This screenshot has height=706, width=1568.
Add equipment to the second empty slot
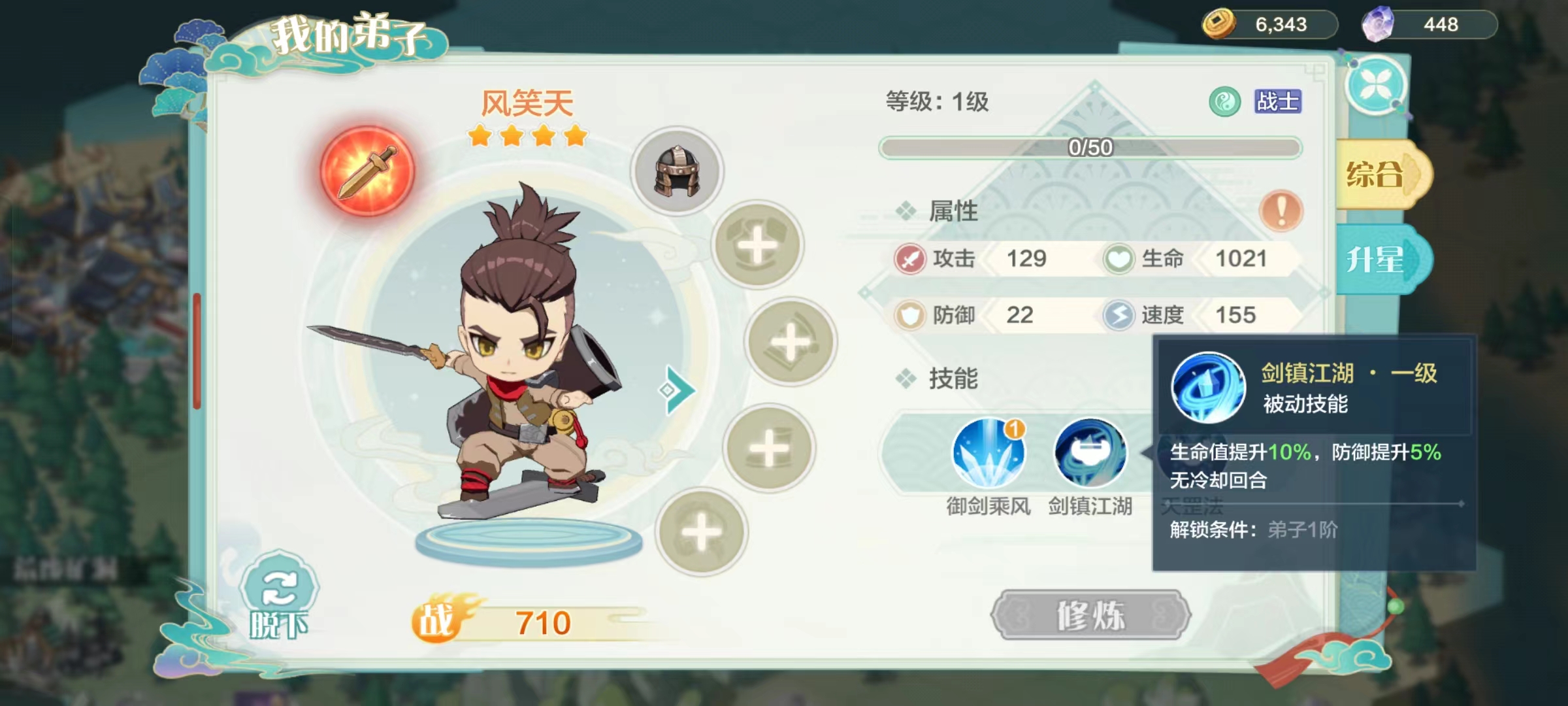(791, 342)
